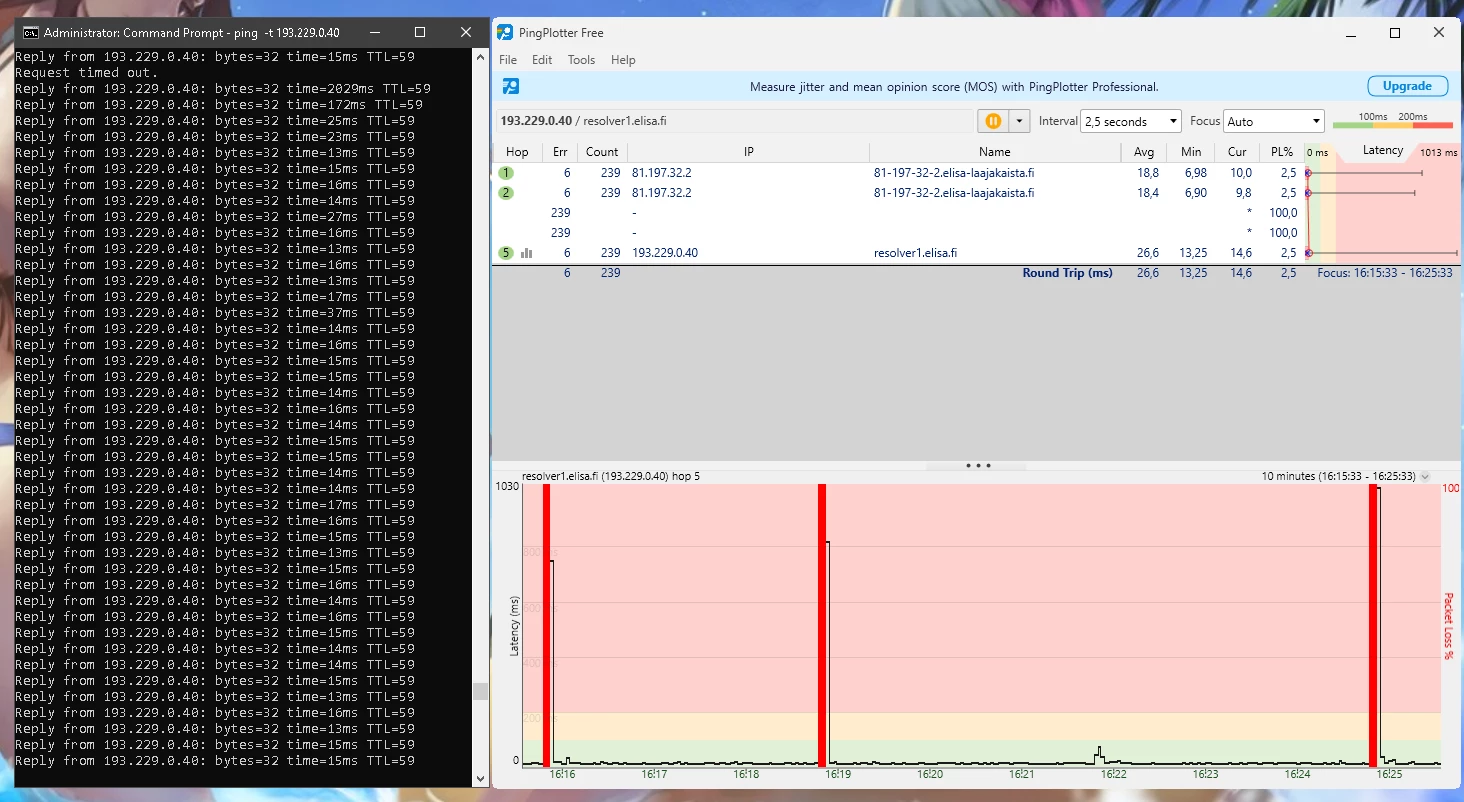Click the PingPlotter Free title bar icon

(x=506, y=33)
